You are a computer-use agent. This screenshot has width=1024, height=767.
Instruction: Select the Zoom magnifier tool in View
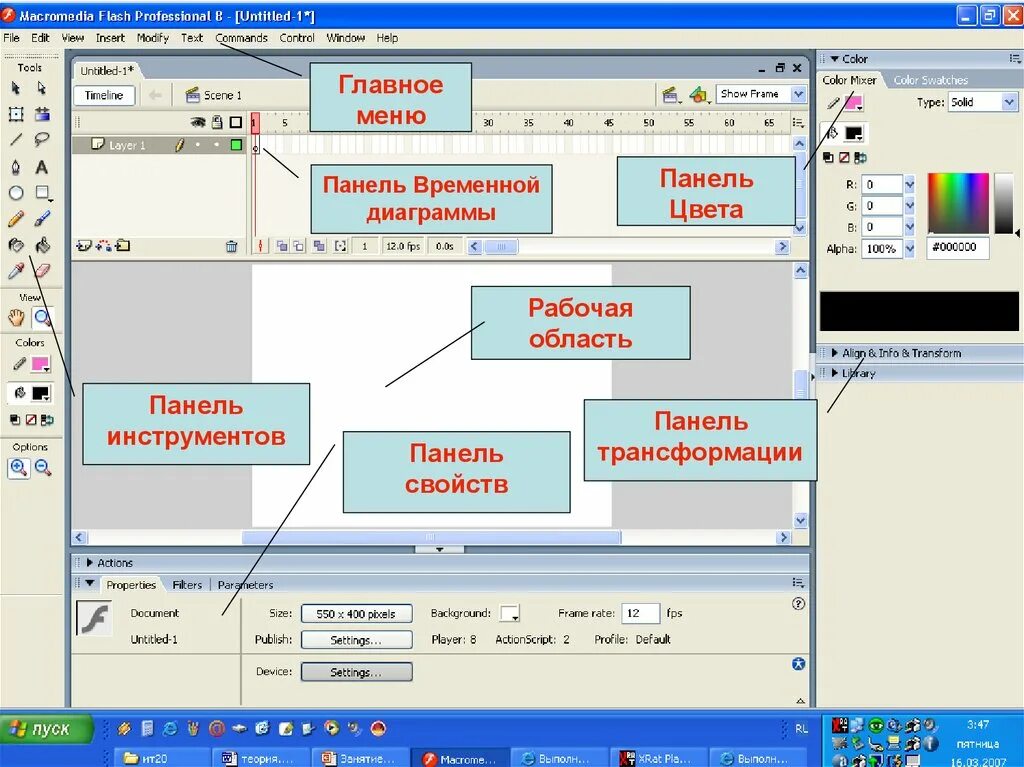pyautogui.click(x=42, y=318)
